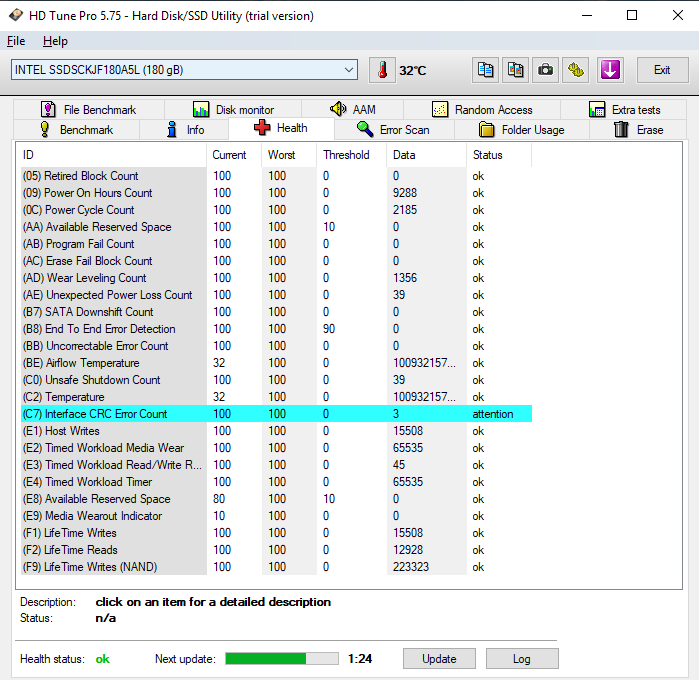
Task: Select the (AA) Available Reserved Space row
Action: tap(276, 227)
